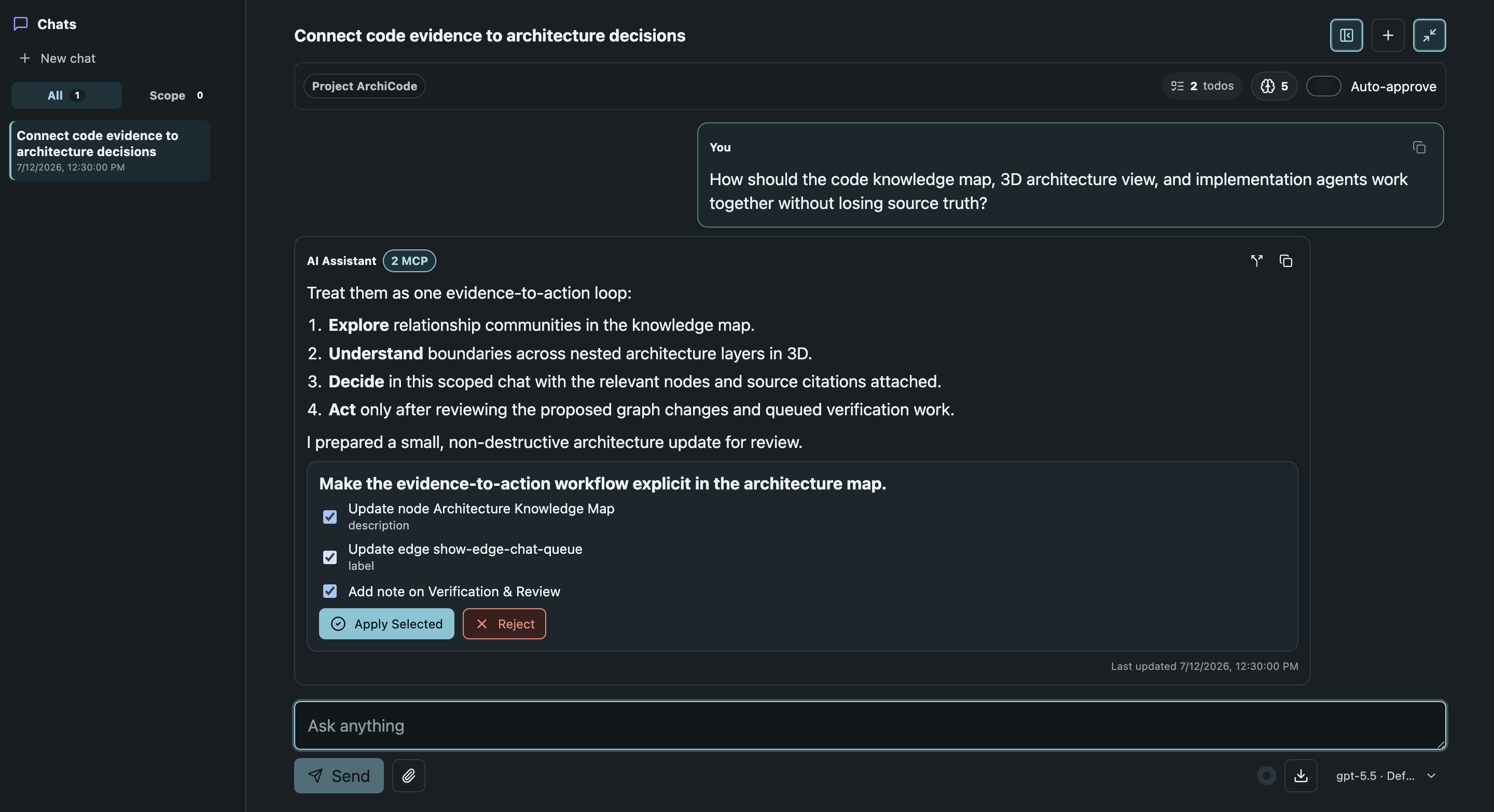This screenshot has height=812, width=1494.
Task: Copy the AI Assistant message
Action: coord(1286,261)
